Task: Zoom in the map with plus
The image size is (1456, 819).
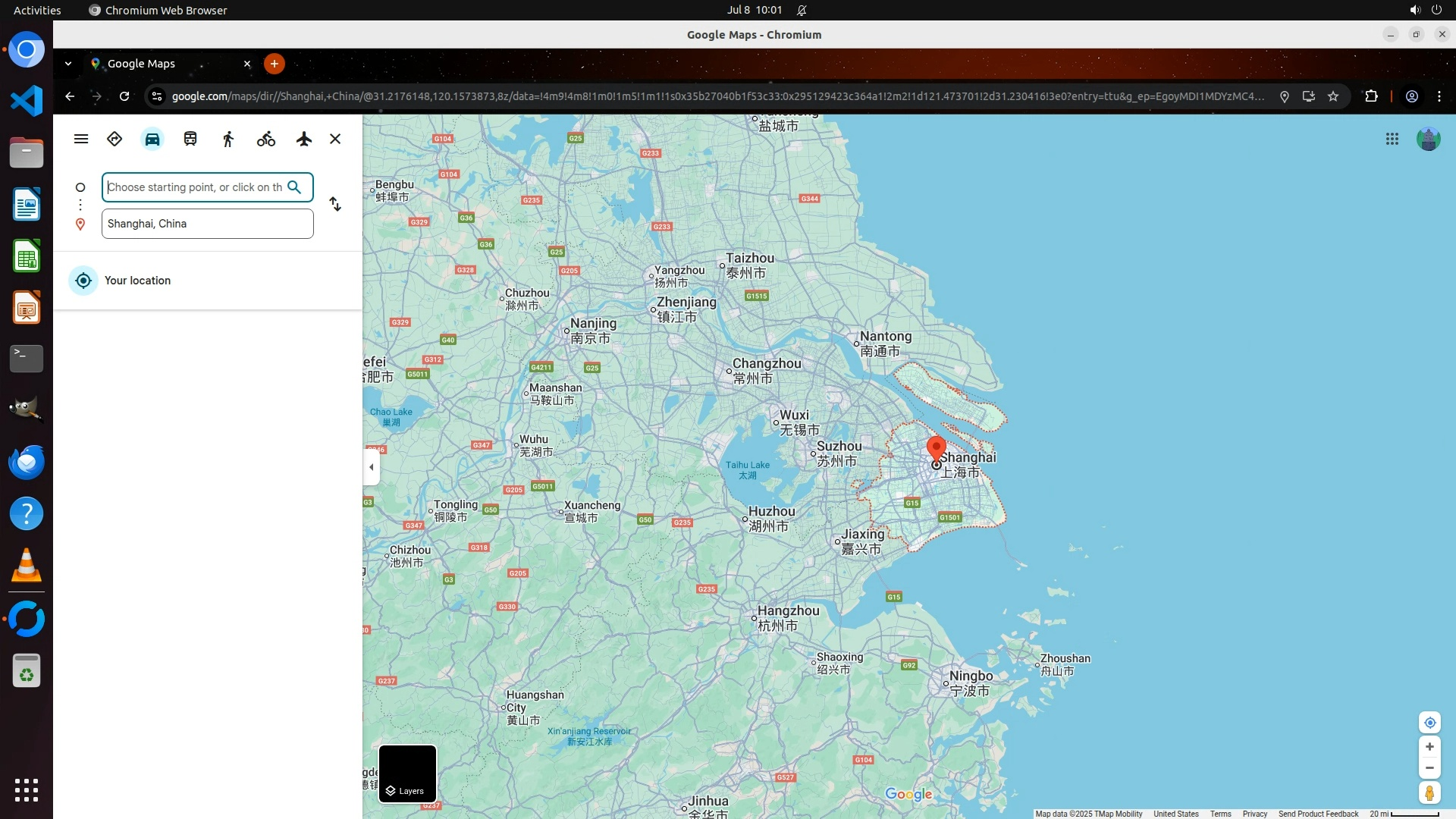Action: (1429, 747)
